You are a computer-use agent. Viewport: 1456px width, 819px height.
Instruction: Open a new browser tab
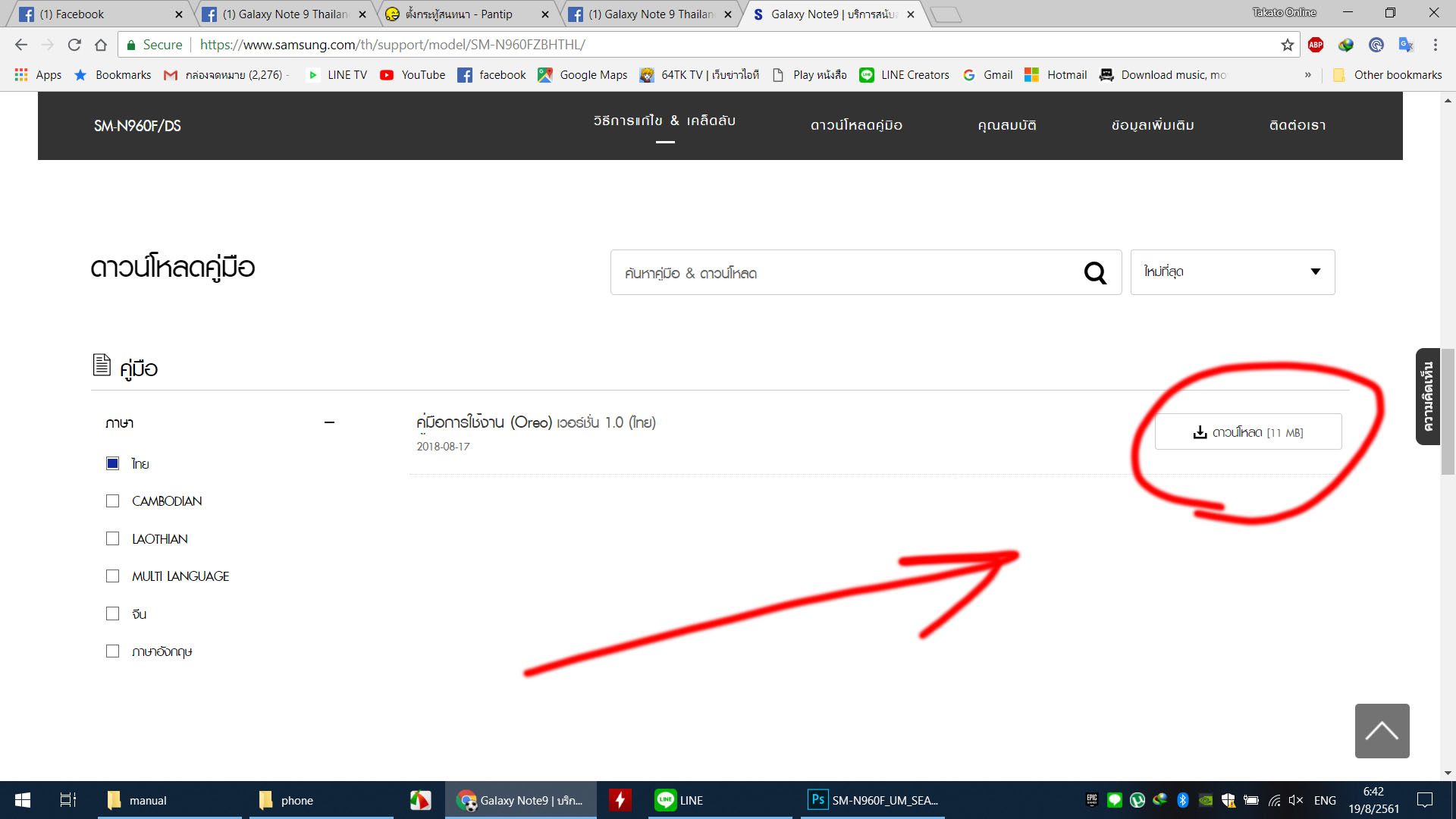[946, 14]
